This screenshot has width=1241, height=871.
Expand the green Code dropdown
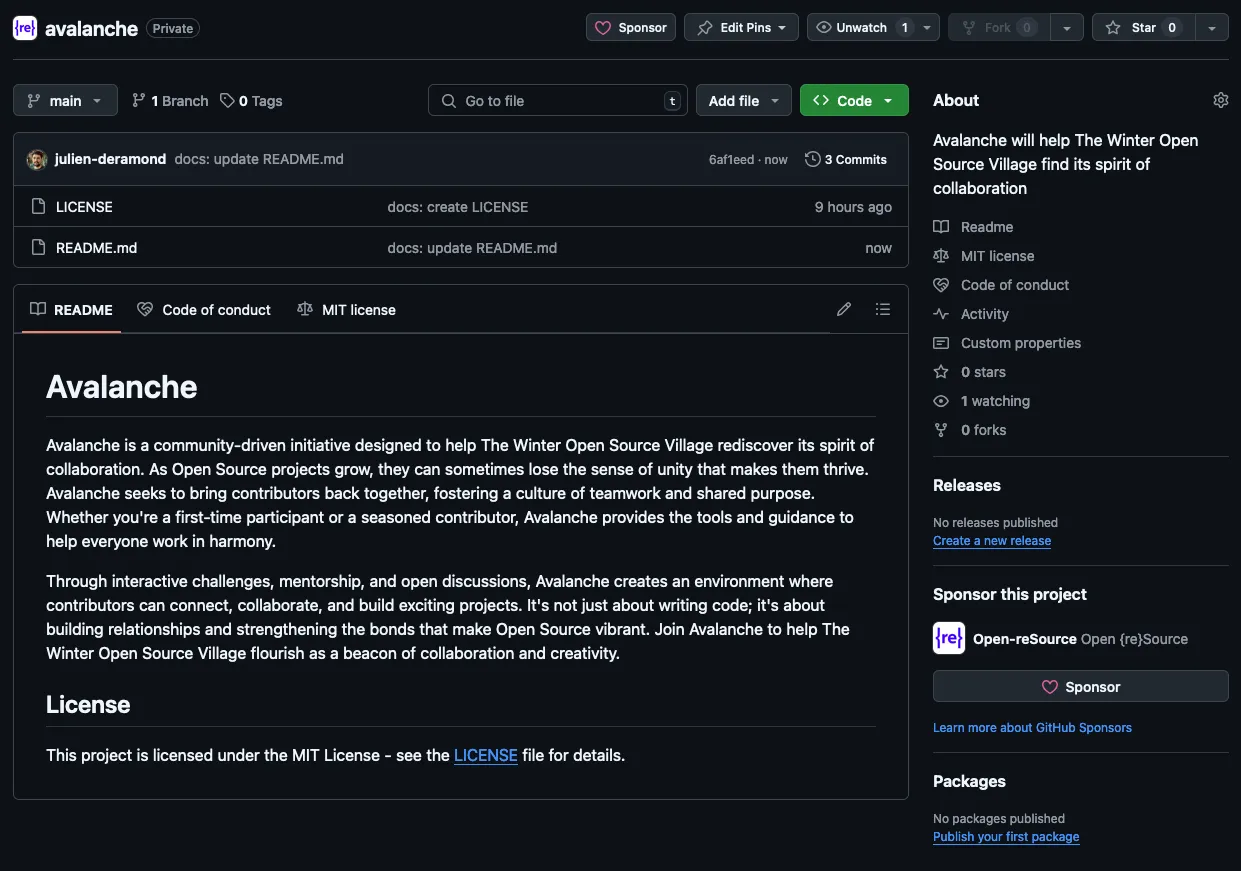[853, 101]
